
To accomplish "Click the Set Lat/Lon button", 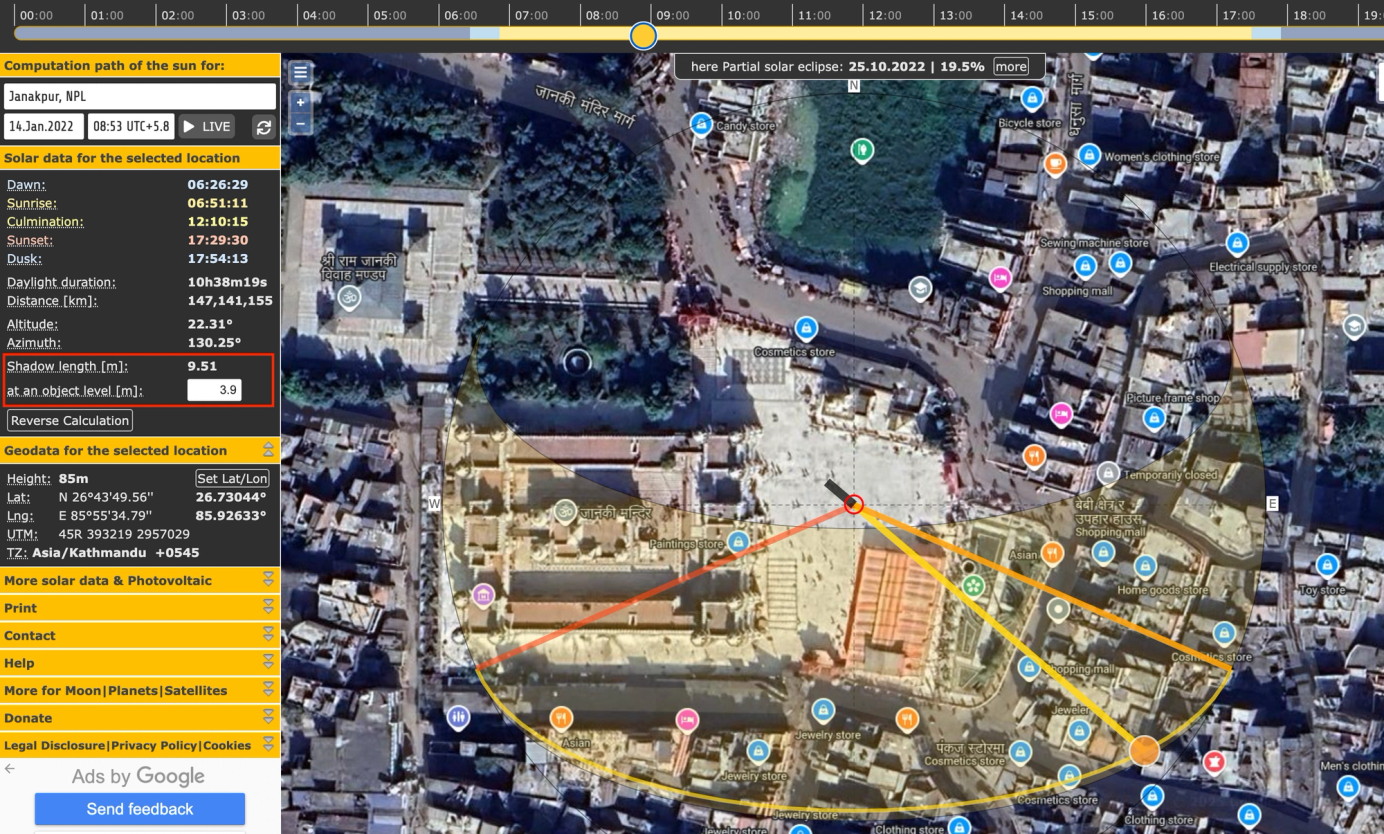I will click(x=233, y=478).
